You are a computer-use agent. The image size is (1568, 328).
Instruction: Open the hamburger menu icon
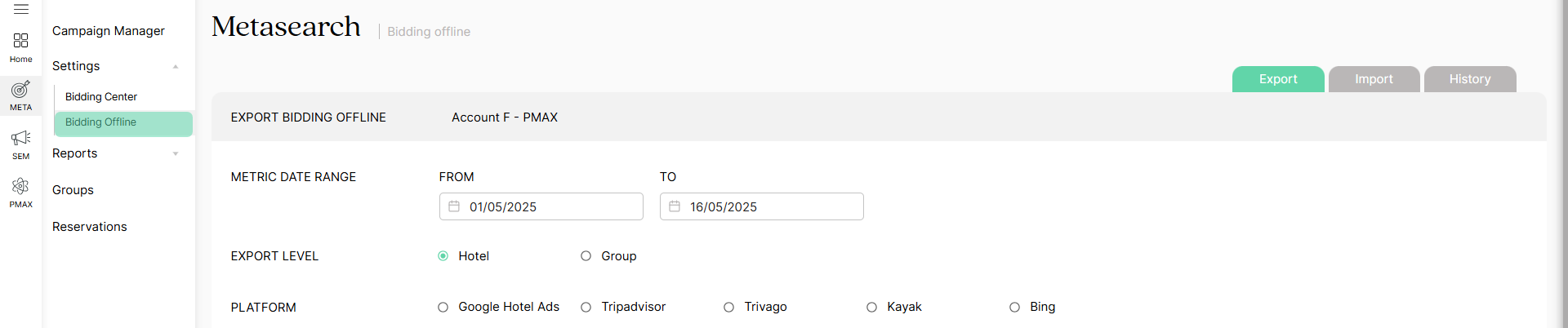point(21,9)
